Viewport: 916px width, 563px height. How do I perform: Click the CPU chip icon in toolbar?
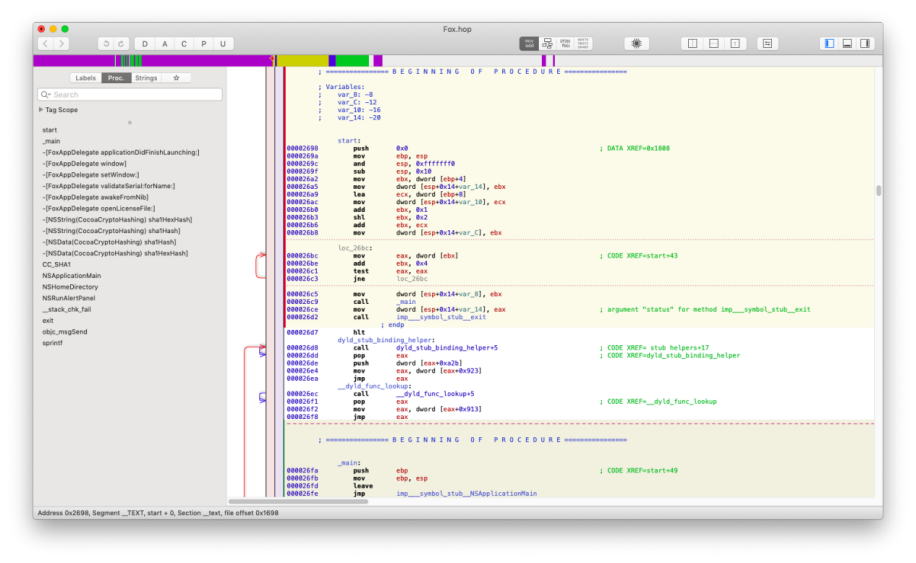(637, 44)
